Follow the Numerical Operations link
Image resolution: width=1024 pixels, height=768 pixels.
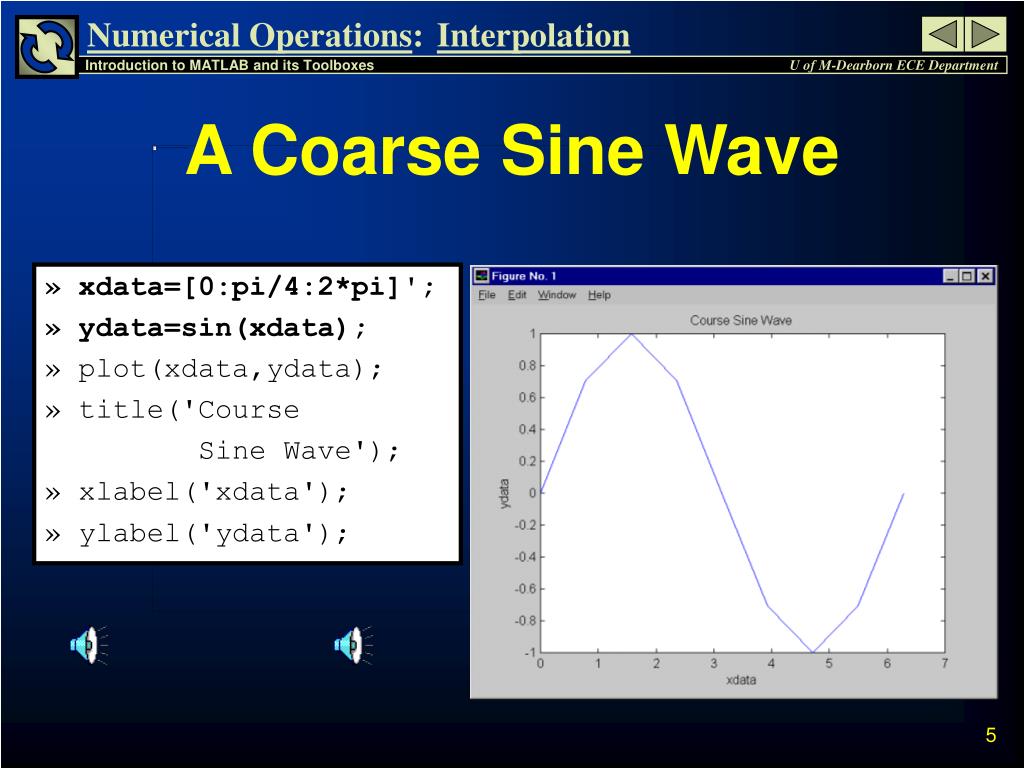(x=250, y=36)
